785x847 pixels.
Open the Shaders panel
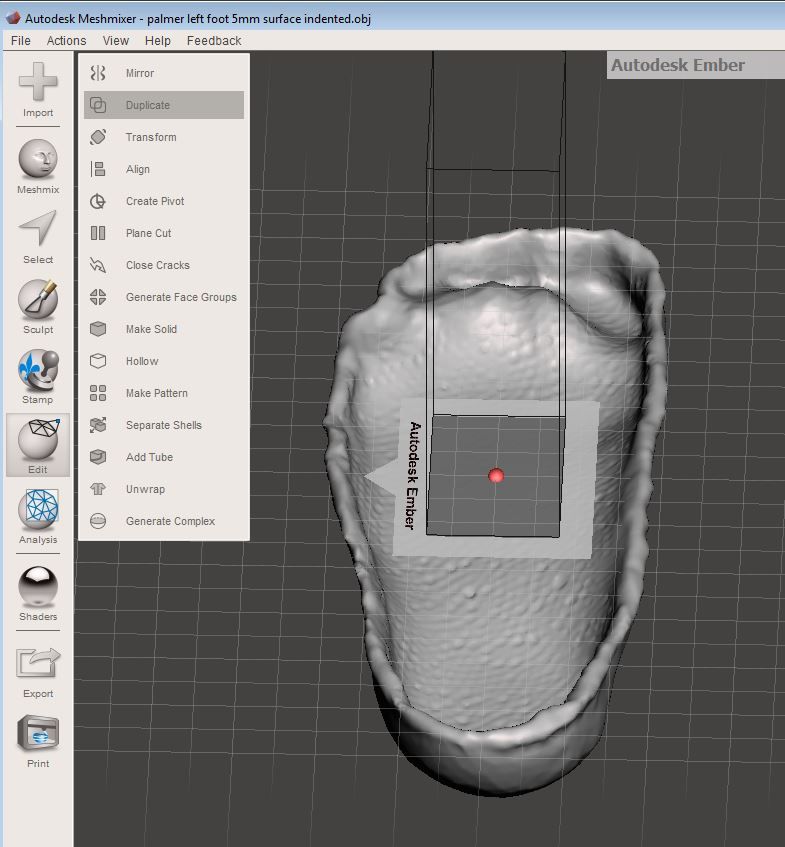38,593
